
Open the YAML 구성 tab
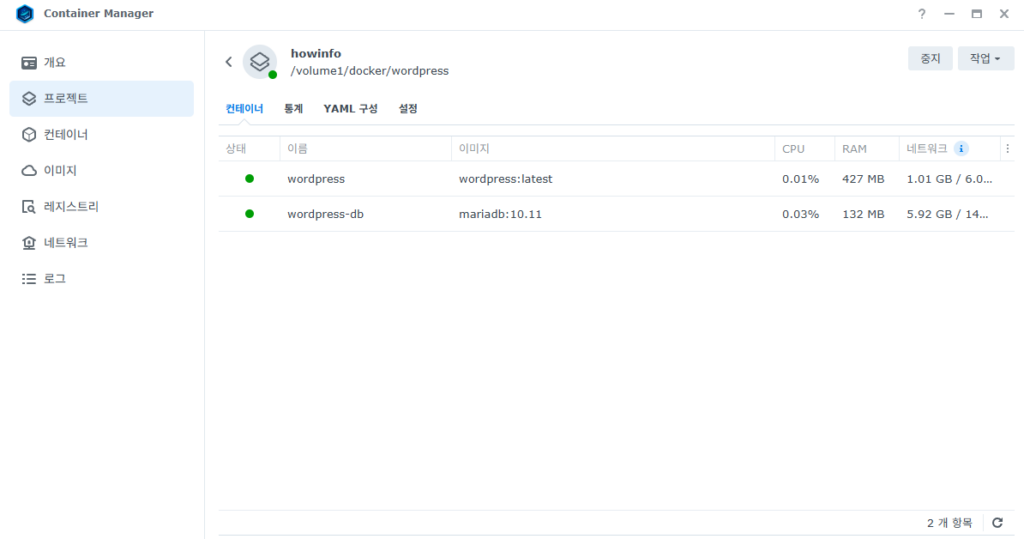point(350,109)
